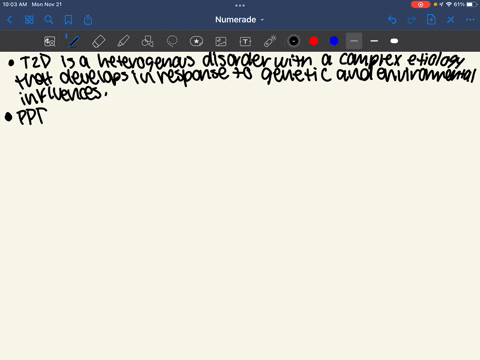This screenshot has height=360, width=480.
Task: Select the Eraser tool
Action: [98, 41]
